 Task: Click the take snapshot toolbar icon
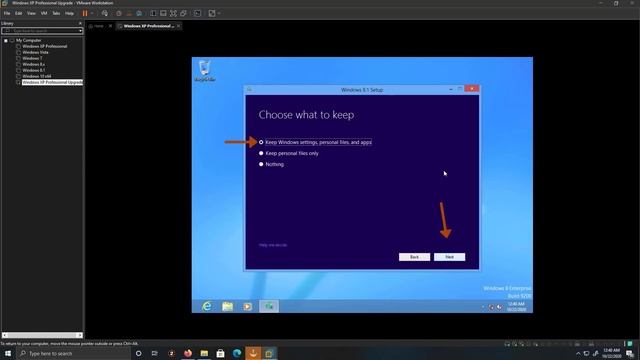click(x=119, y=13)
